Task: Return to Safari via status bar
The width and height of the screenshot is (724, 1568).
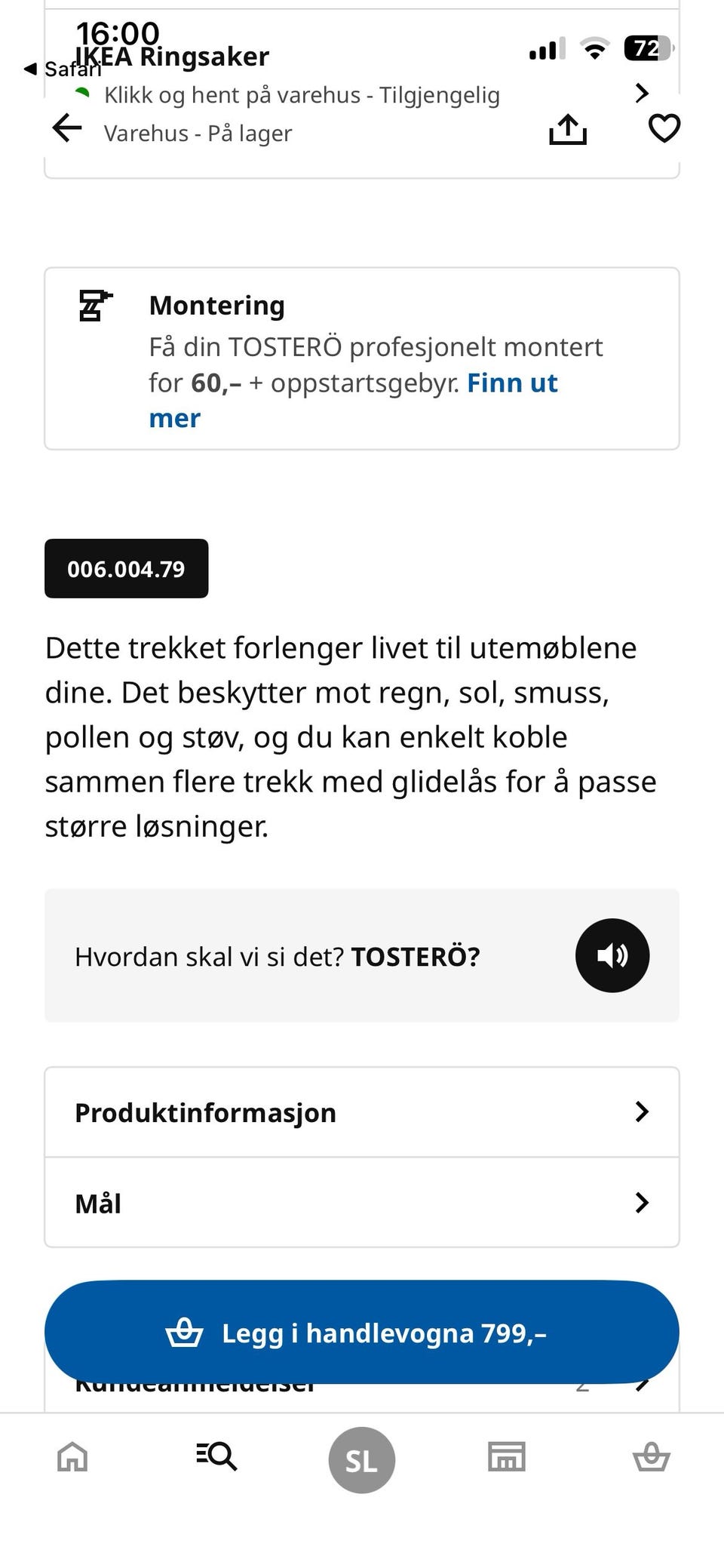Action: coord(63,69)
